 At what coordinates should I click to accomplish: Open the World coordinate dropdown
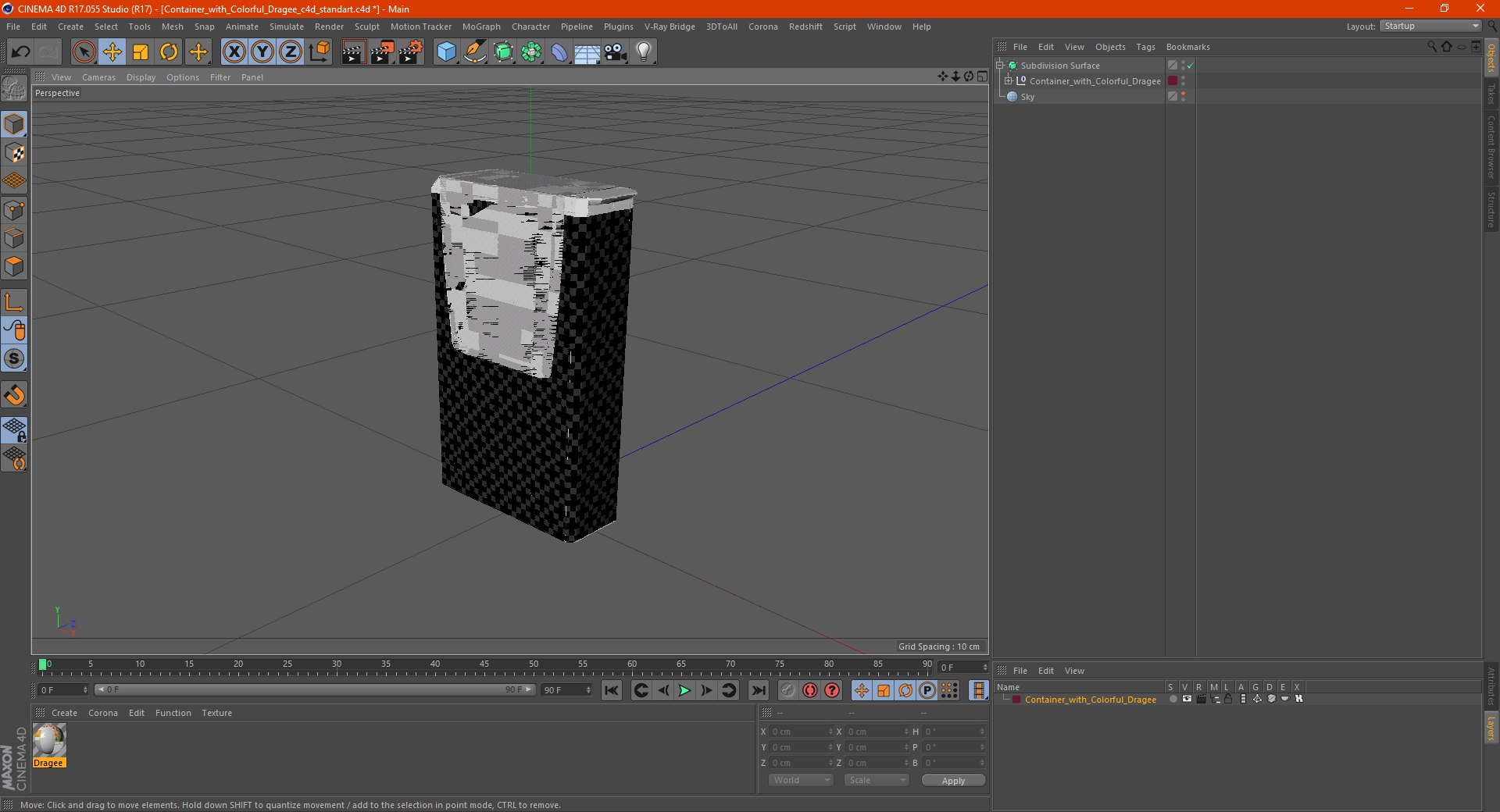pyautogui.click(x=801, y=780)
